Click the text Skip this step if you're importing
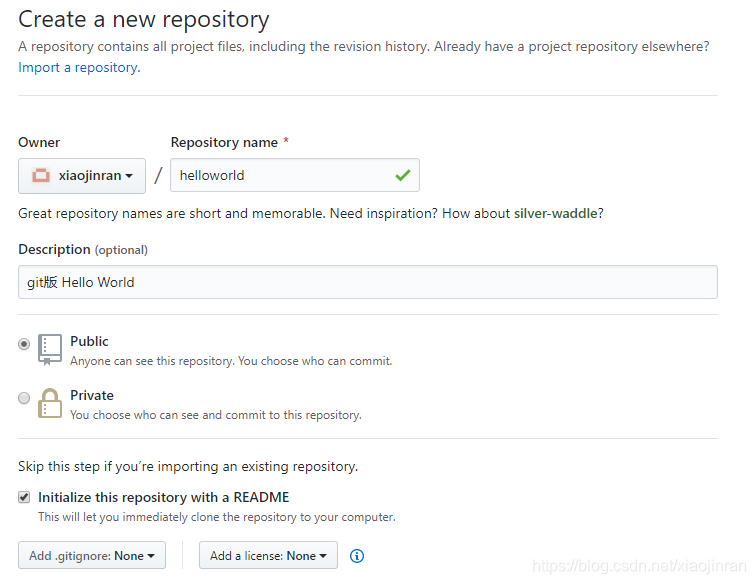Image resolution: width=755 pixels, height=584 pixels. 188,467
